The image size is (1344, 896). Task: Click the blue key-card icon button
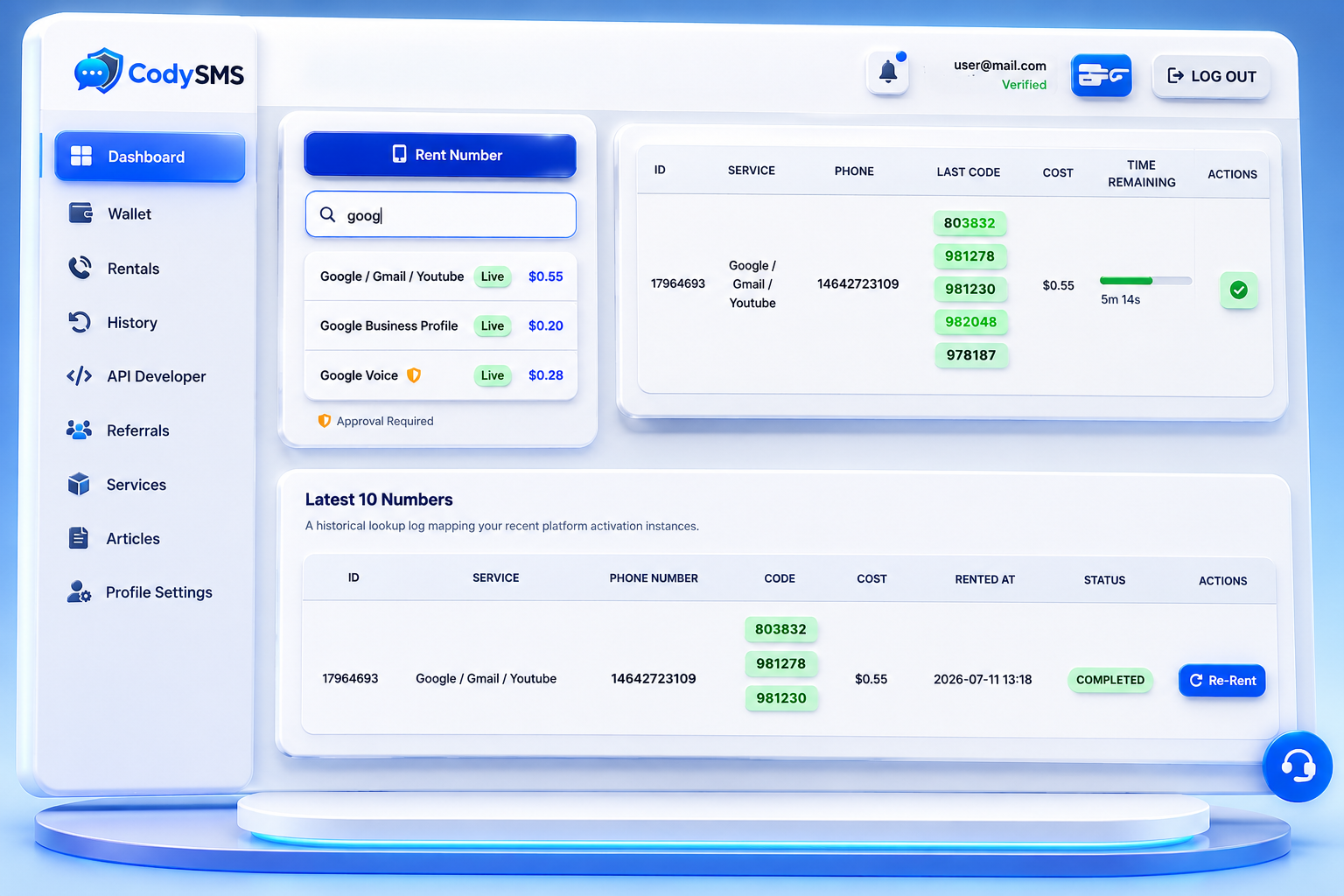pyautogui.click(x=1101, y=75)
